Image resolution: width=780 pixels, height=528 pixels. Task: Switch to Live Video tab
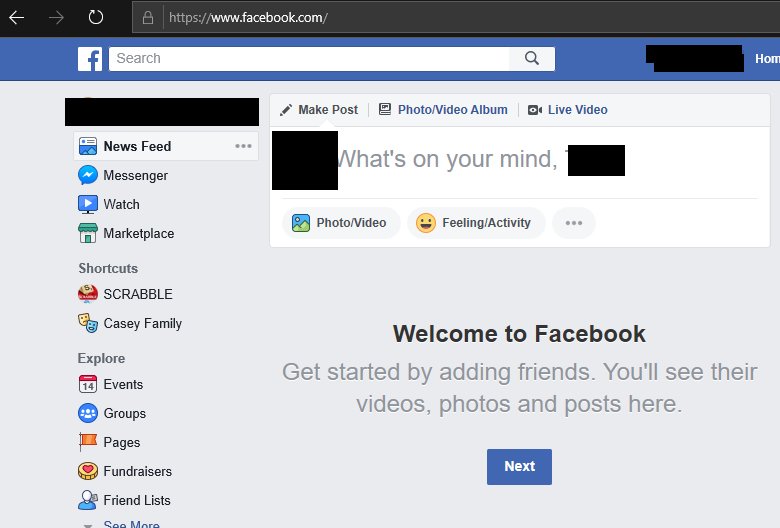[568, 109]
